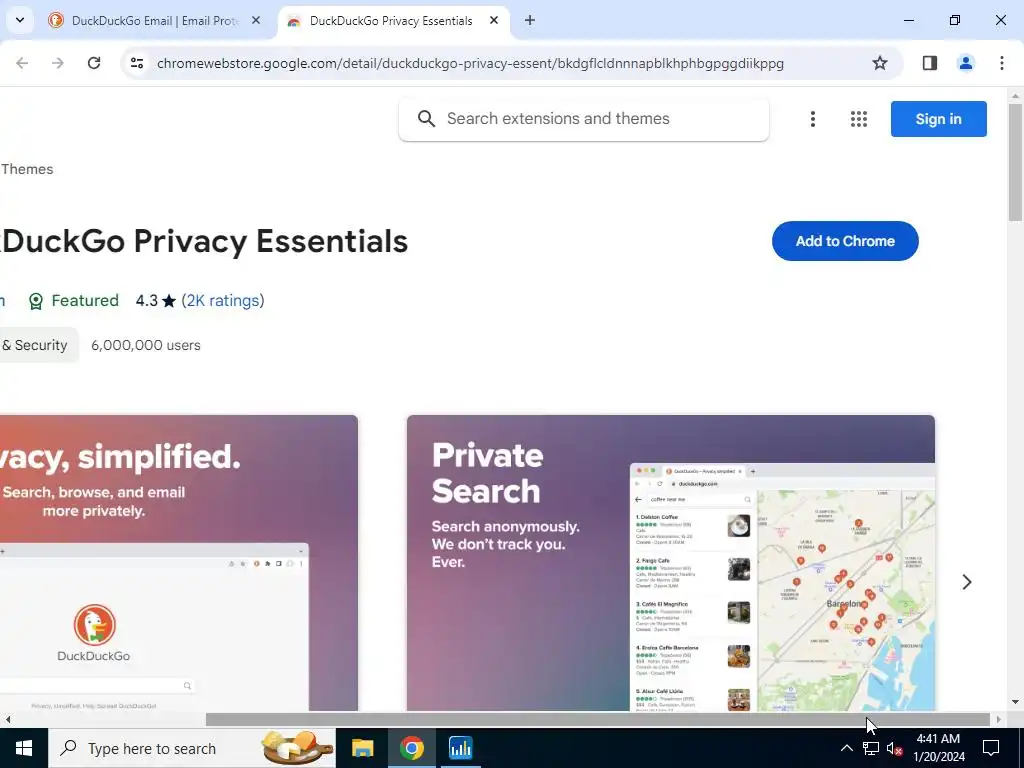Open the blue chart app in taskbar
The height and width of the screenshot is (768, 1024).
460,748
